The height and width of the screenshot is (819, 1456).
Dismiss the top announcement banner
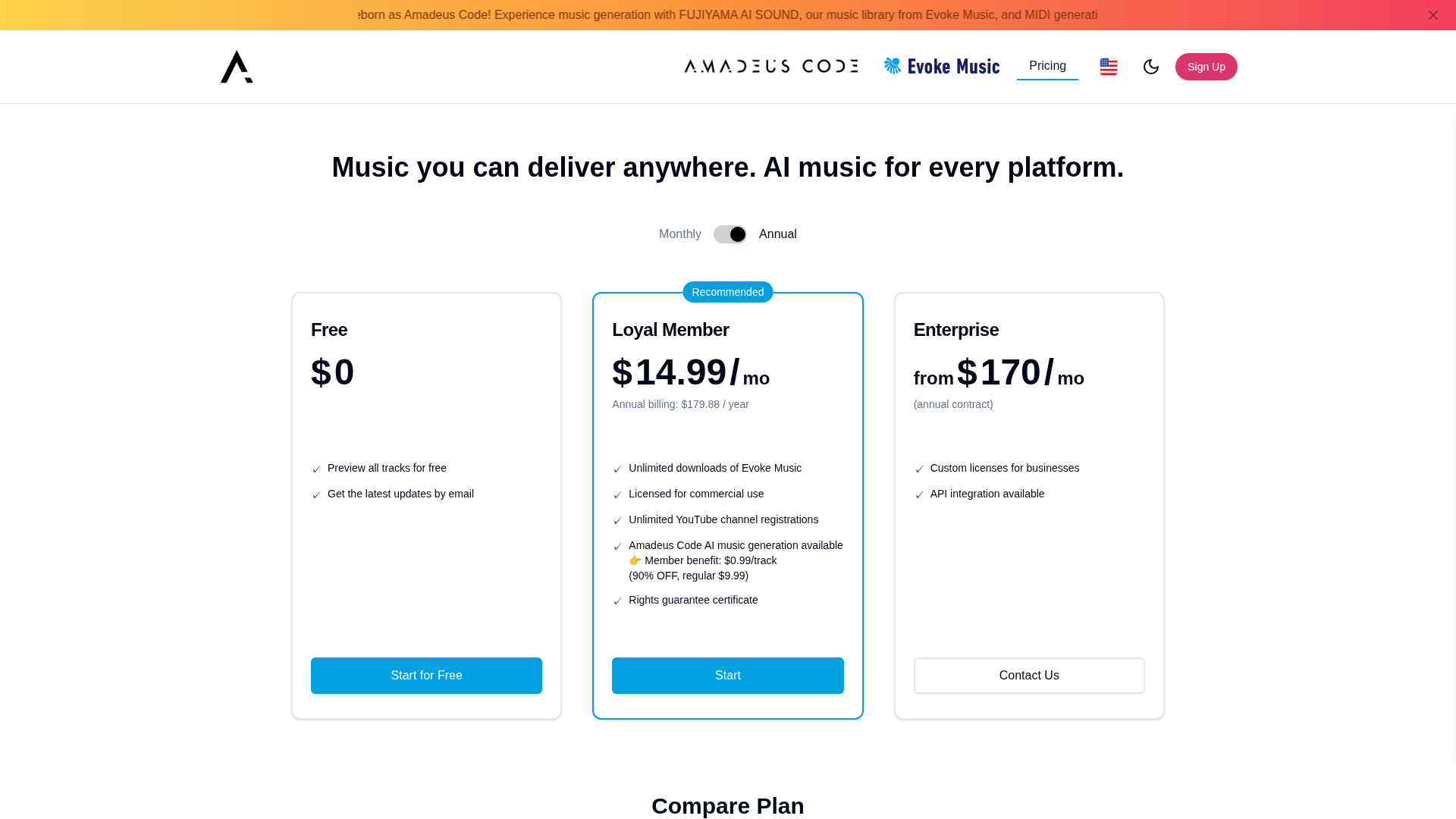click(1432, 15)
